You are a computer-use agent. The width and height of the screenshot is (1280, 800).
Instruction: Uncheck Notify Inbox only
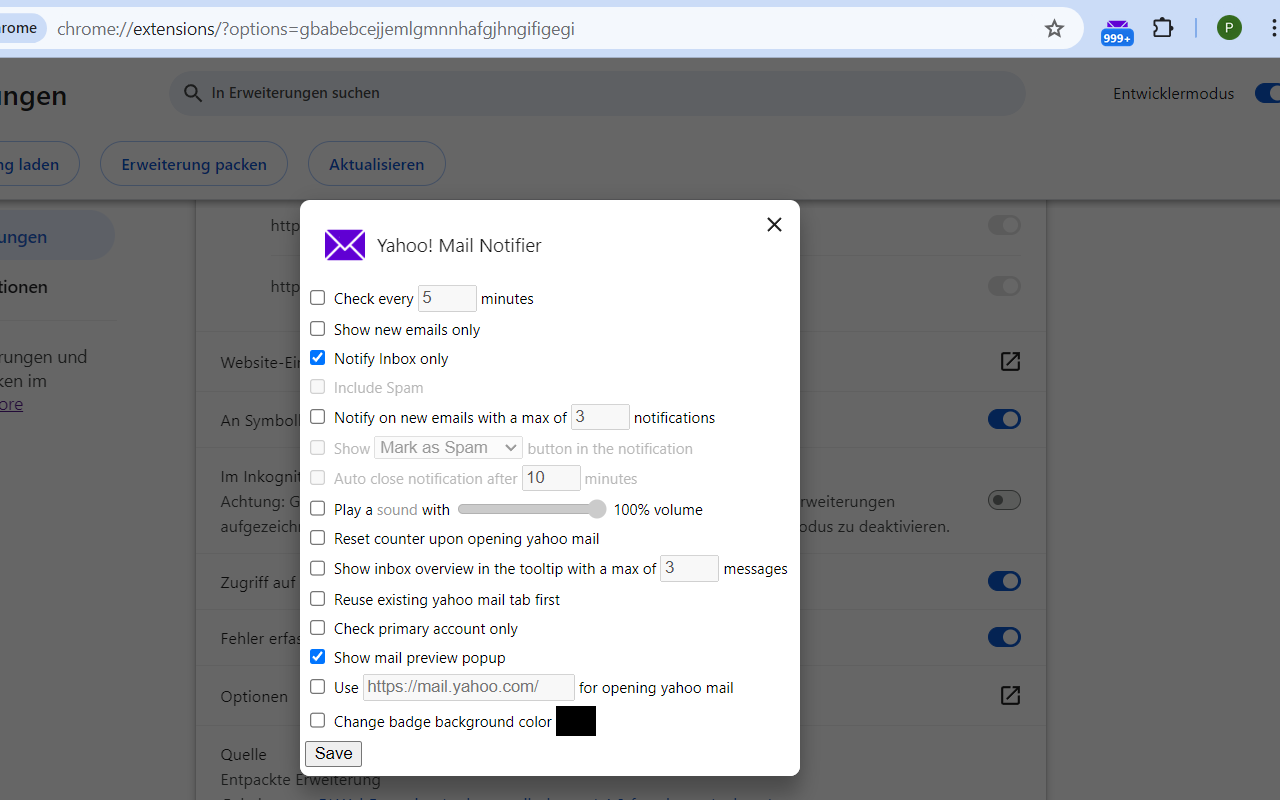(317, 358)
